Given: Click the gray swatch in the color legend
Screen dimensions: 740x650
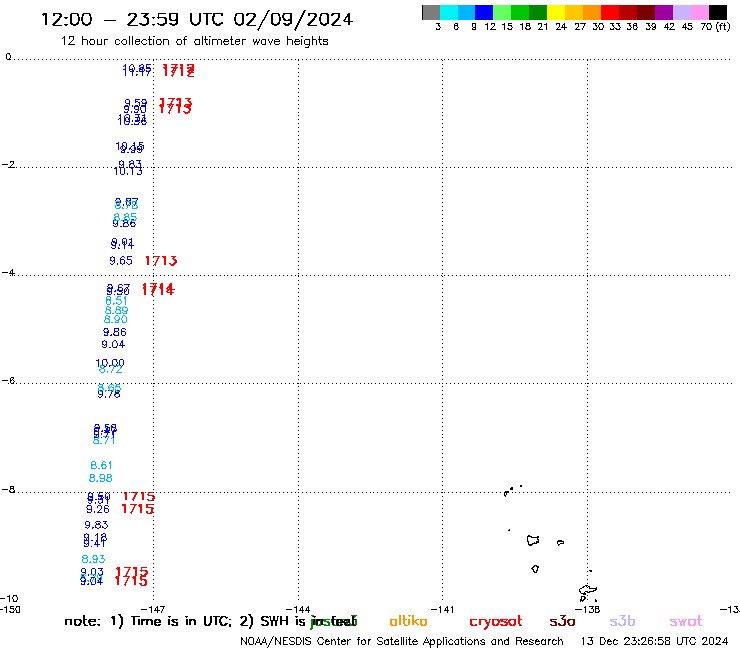Looking at the screenshot, I should click(x=431, y=12).
